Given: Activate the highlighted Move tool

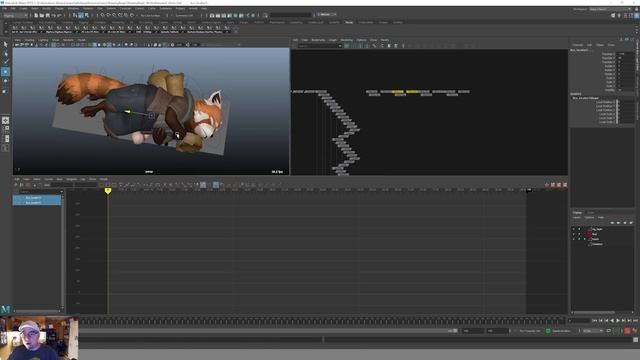Looking at the screenshot, I should pyautogui.click(x=5, y=72).
